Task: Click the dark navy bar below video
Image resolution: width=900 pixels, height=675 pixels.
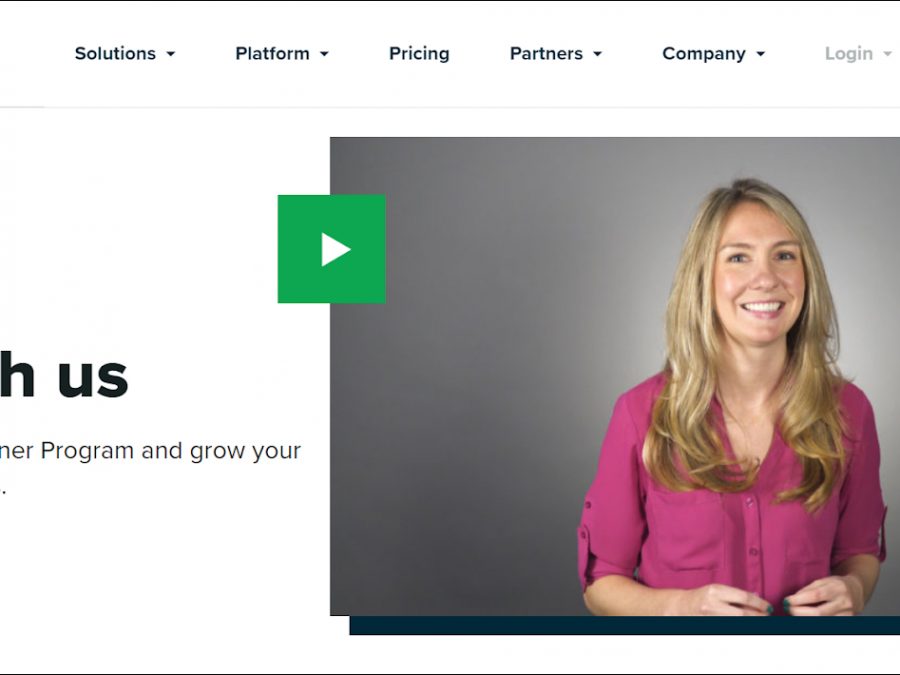Action: (624, 625)
